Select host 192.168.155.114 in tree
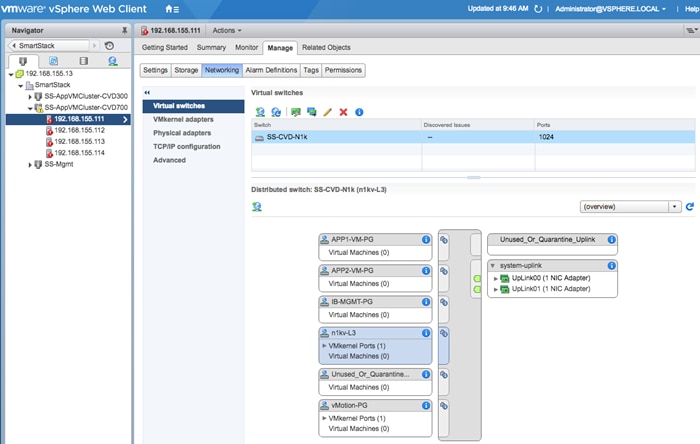The width and height of the screenshot is (700, 444). click(79, 153)
